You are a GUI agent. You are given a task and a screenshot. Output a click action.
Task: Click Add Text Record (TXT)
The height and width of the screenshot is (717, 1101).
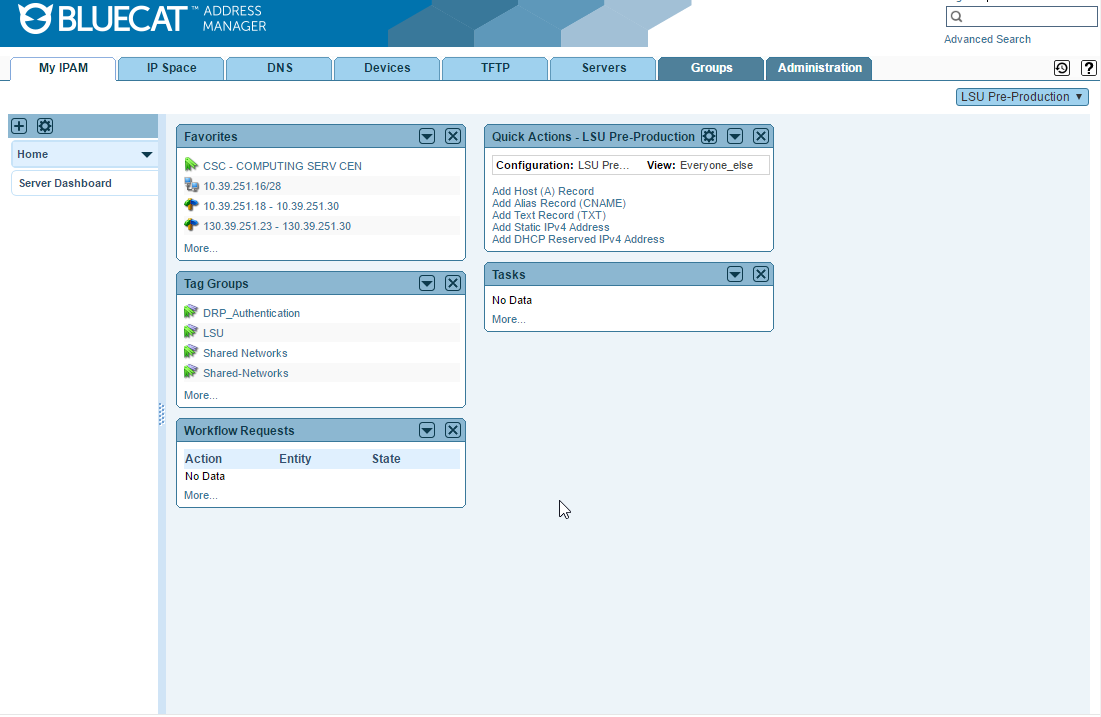coord(549,215)
